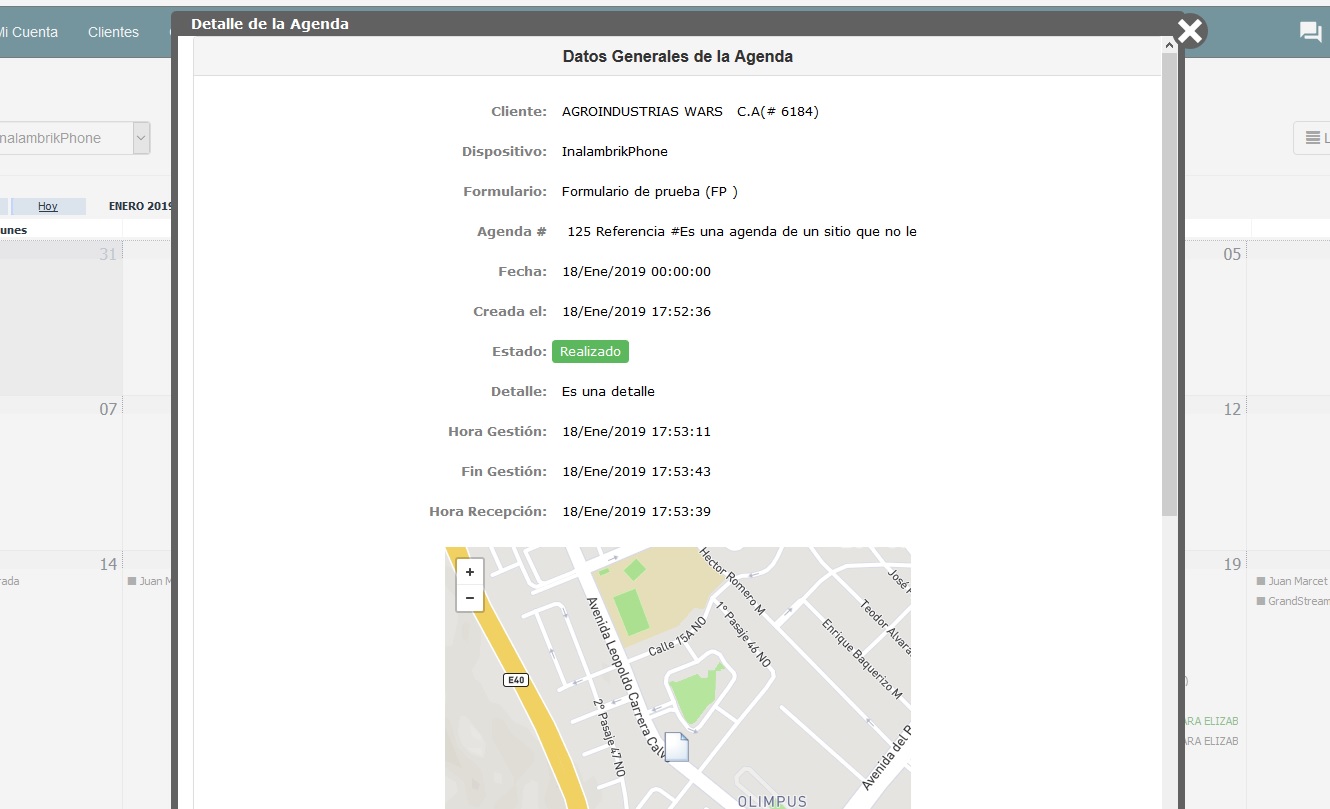Click the document marker on the map
Image resolution: width=1330 pixels, height=809 pixels.
click(677, 746)
